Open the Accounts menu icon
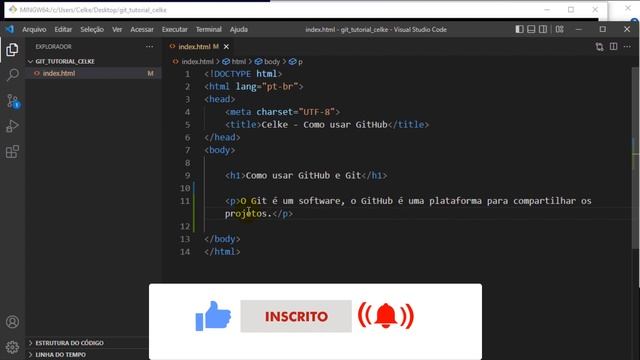640x360 pixels. tap(12, 322)
